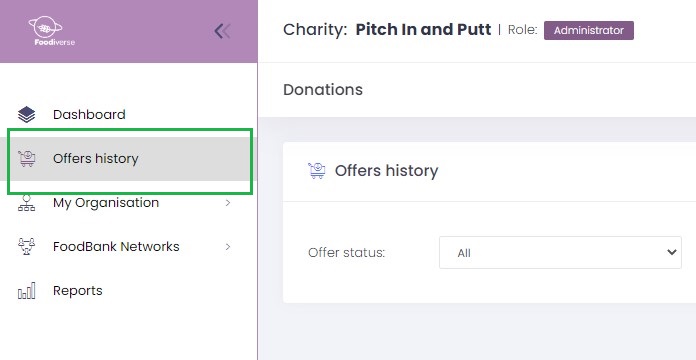Click the Reports bar chart icon
This screenshot has height=360, width=696.
click(x=27, y=291)
